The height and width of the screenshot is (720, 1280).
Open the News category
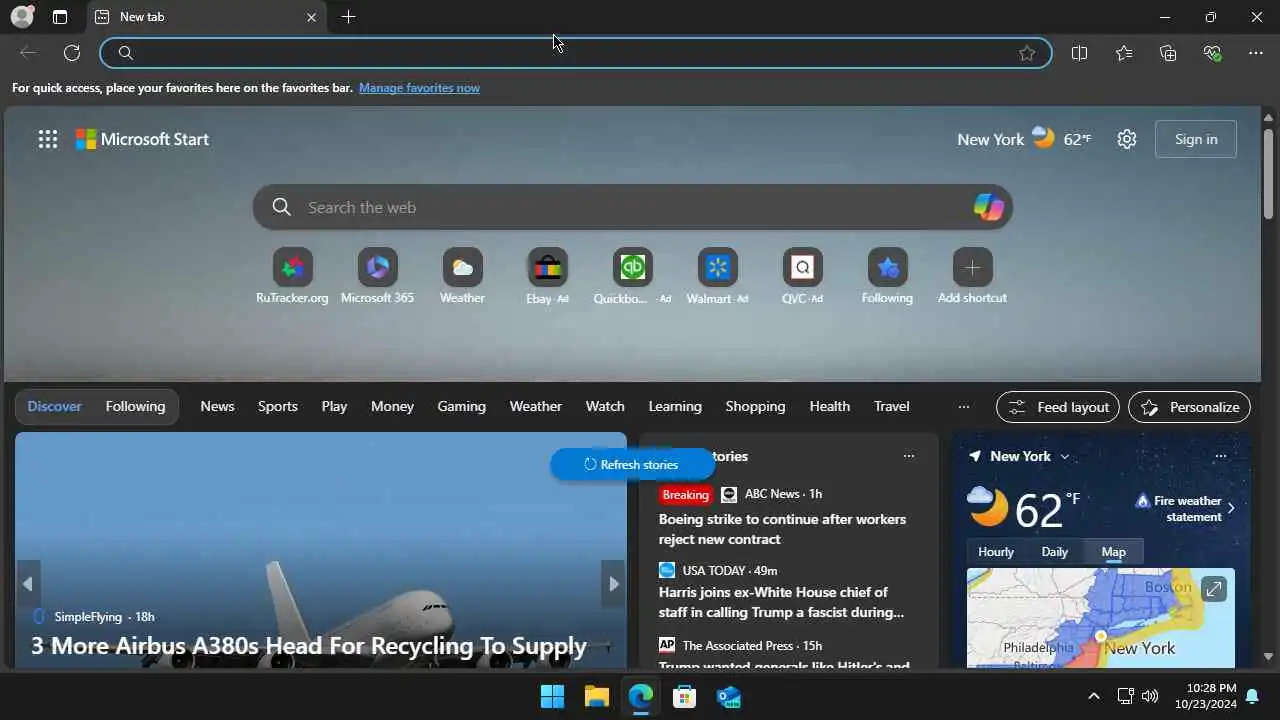pos(217,406)
